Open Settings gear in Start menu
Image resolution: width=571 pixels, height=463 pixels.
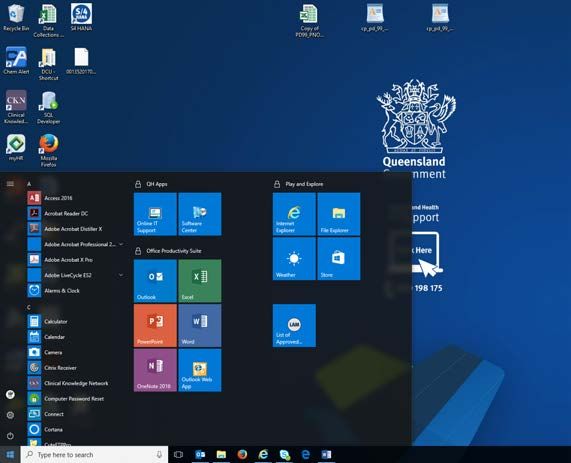point(10,415)
